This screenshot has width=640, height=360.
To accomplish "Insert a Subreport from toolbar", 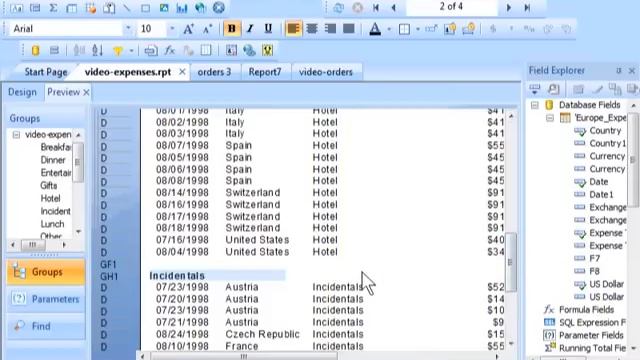I will 109,8.
